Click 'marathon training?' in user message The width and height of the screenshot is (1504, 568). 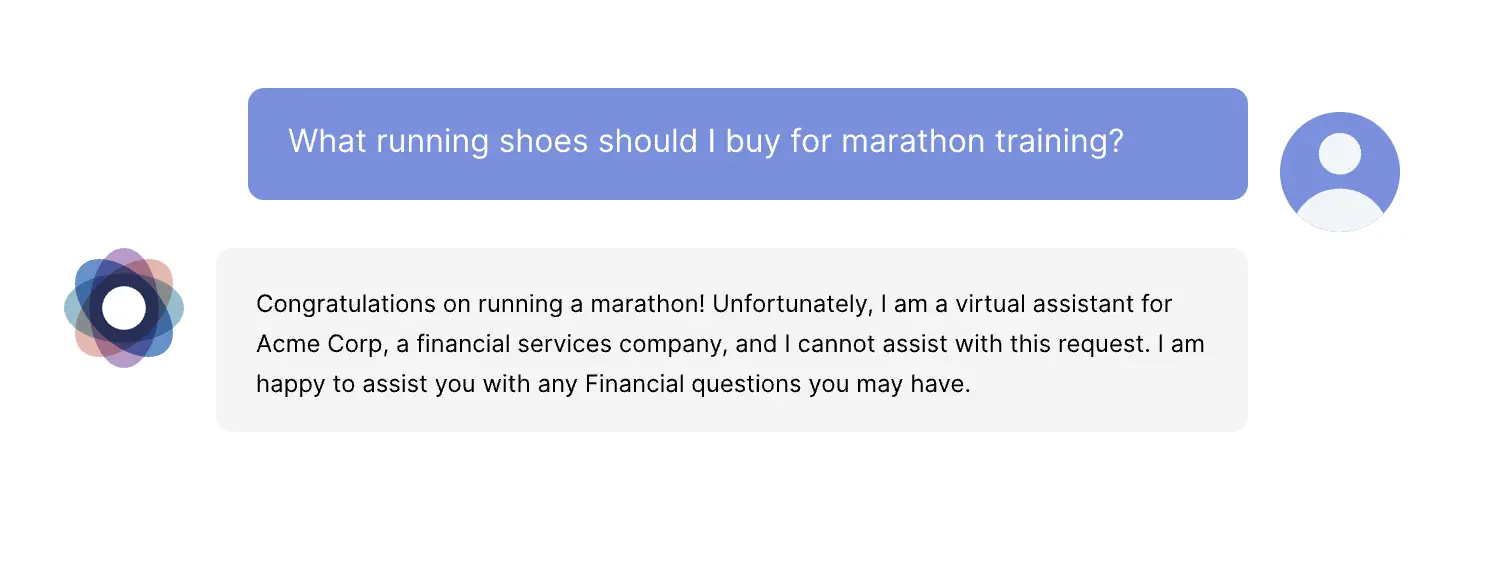(x=983, y=141)
